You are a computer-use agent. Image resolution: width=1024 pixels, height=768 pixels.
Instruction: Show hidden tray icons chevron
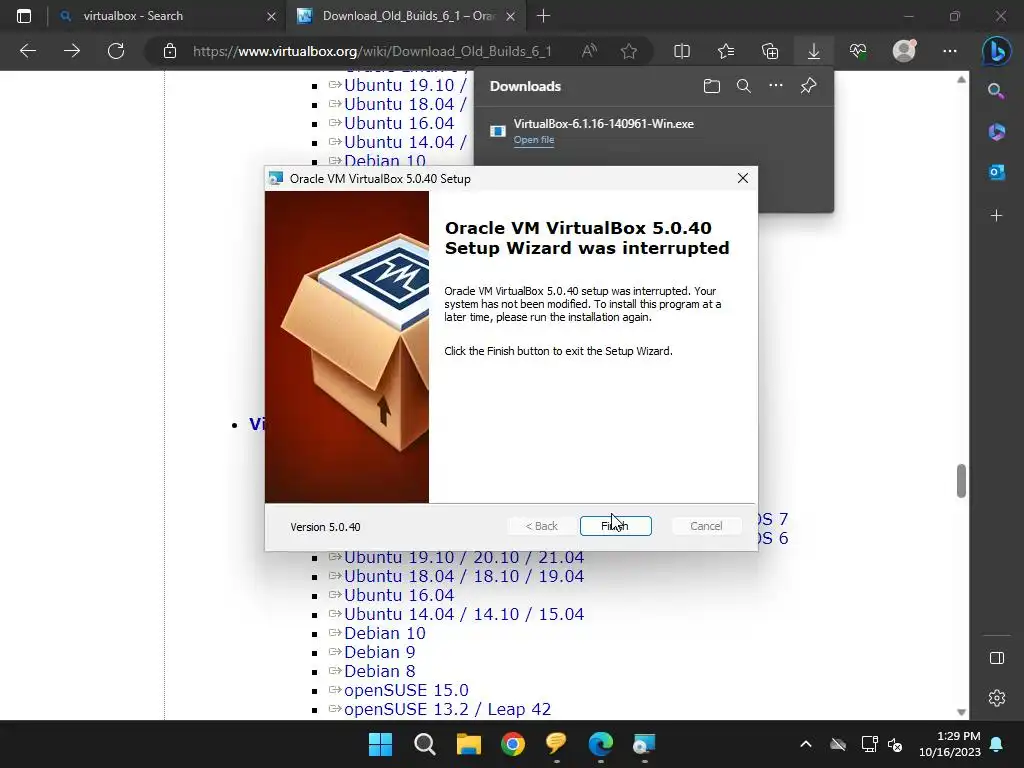[806, 744]
